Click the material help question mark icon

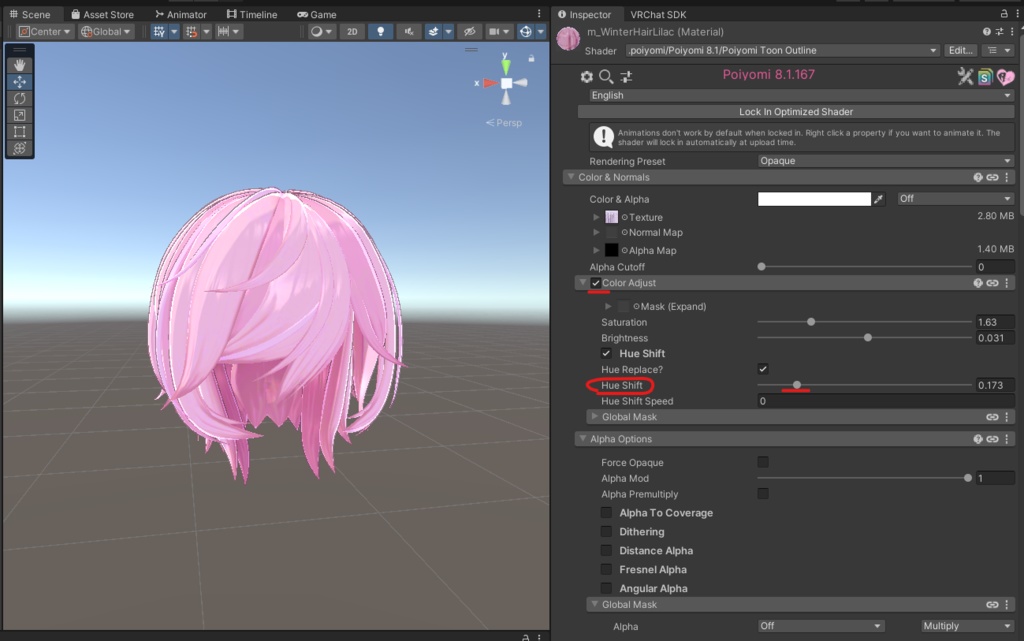pyautogui.click(x=986, y=31)
